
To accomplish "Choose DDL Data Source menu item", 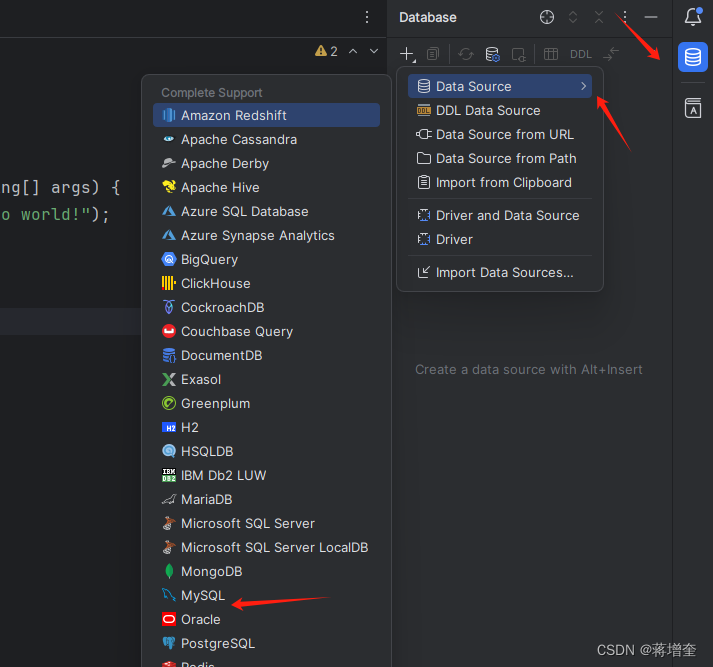I will coord(500,110).
